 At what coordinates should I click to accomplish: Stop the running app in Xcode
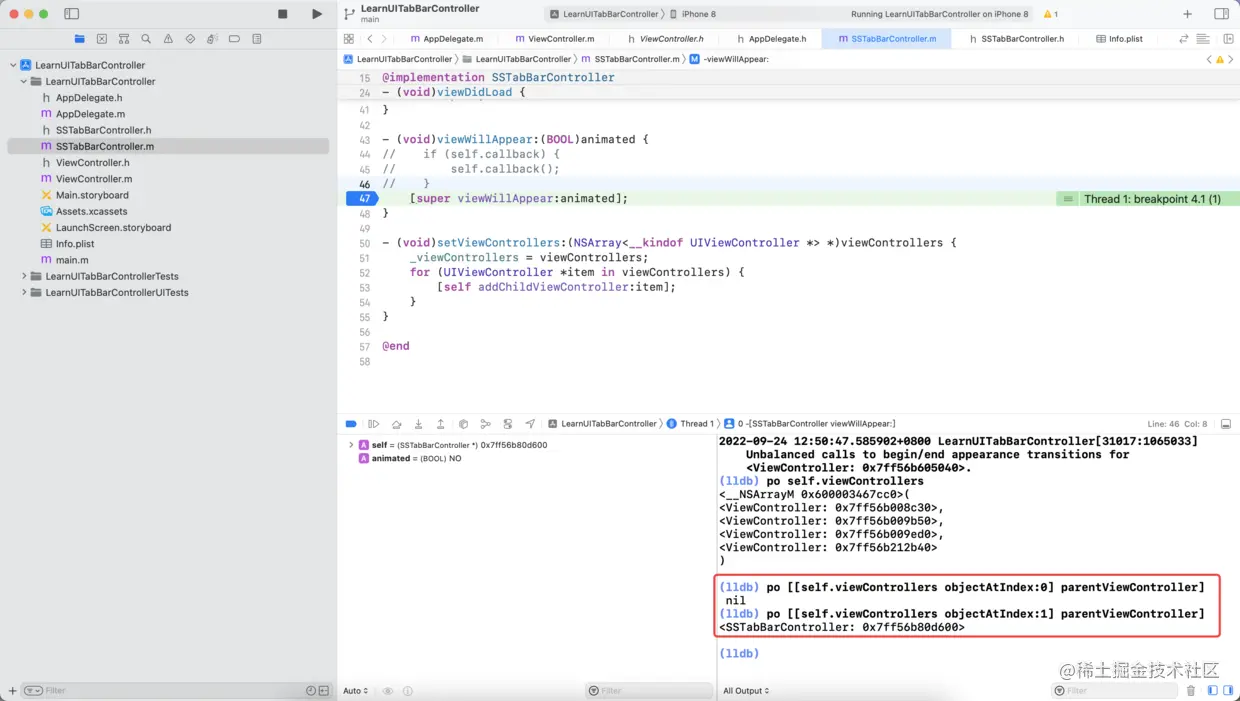(x=283, y=14)
